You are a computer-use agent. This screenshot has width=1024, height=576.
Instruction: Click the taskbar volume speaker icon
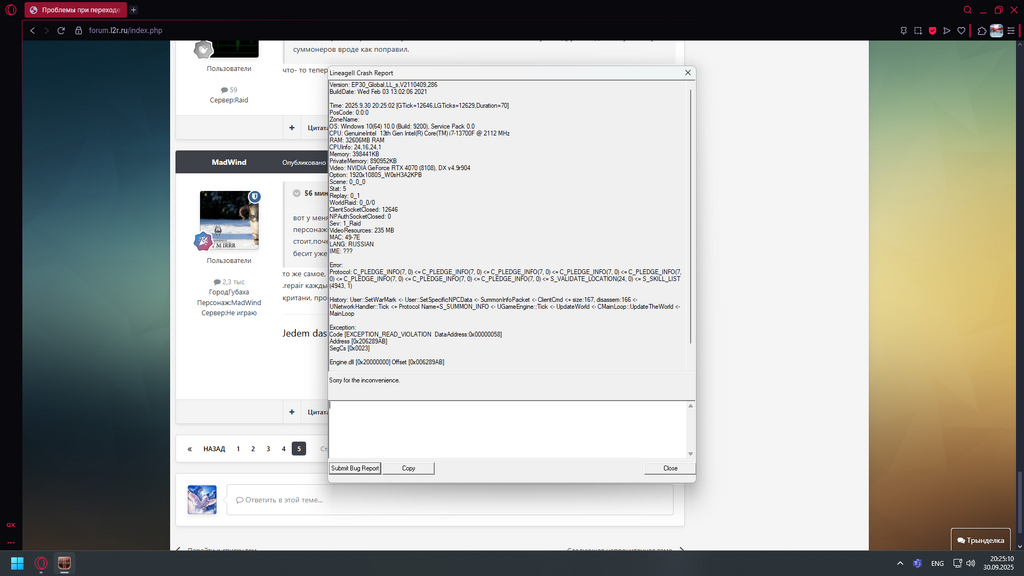pos(970,563)
